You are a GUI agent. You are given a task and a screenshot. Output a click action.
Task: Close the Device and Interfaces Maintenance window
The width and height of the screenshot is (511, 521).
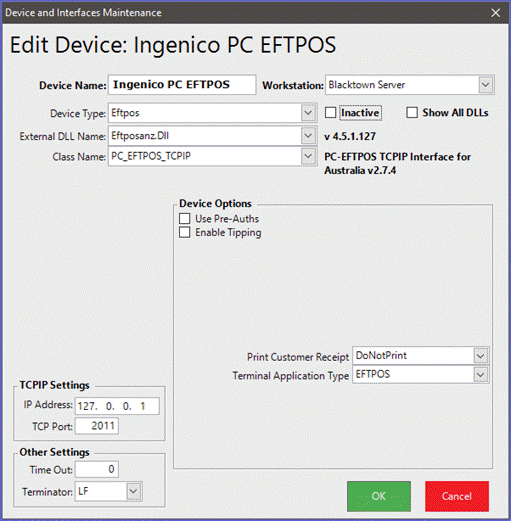496,13
